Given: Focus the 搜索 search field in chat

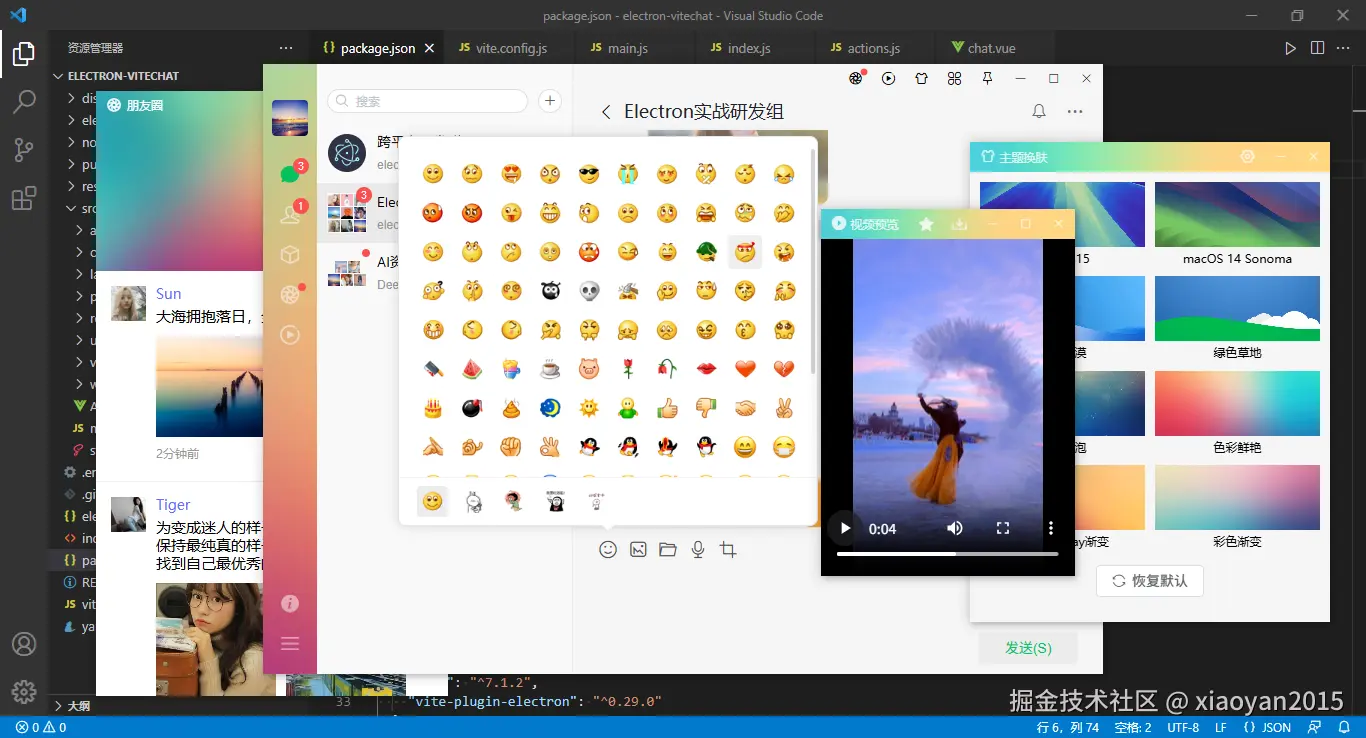Looking at the screenshot, I should click(x=427, y=101).
